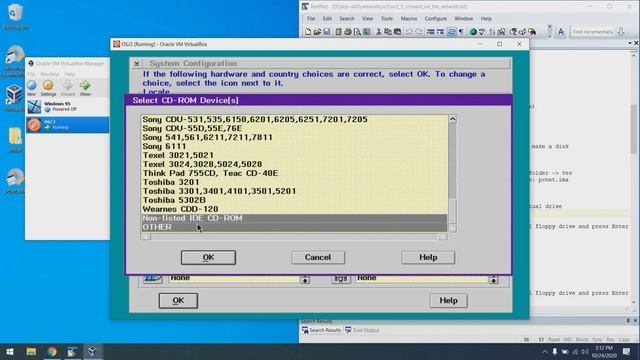
Task: Open Chrome from the taskbar
Action: point(52,351)
